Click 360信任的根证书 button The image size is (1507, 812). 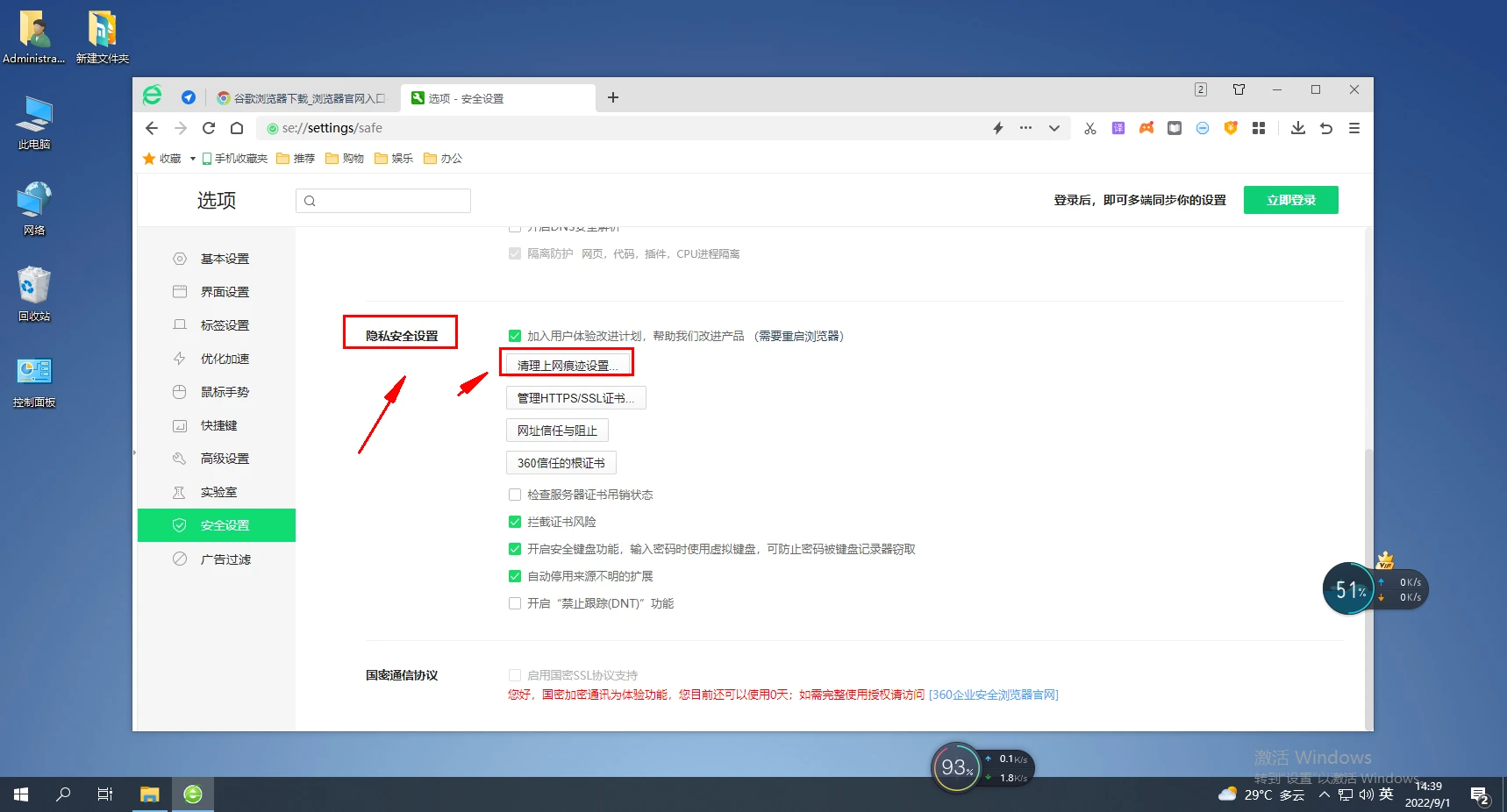[561, 463]
